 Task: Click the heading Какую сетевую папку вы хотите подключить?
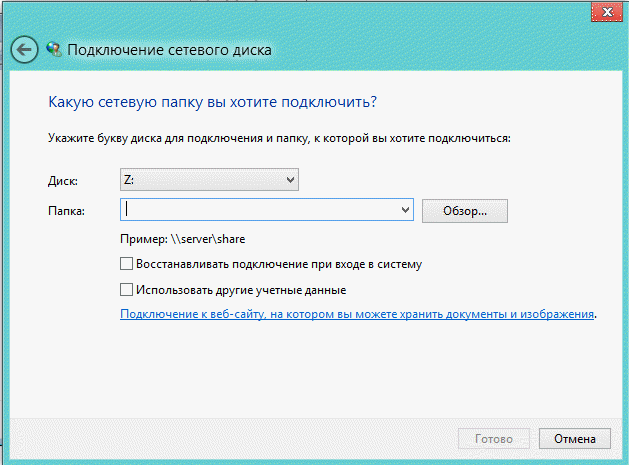[213, 102]
